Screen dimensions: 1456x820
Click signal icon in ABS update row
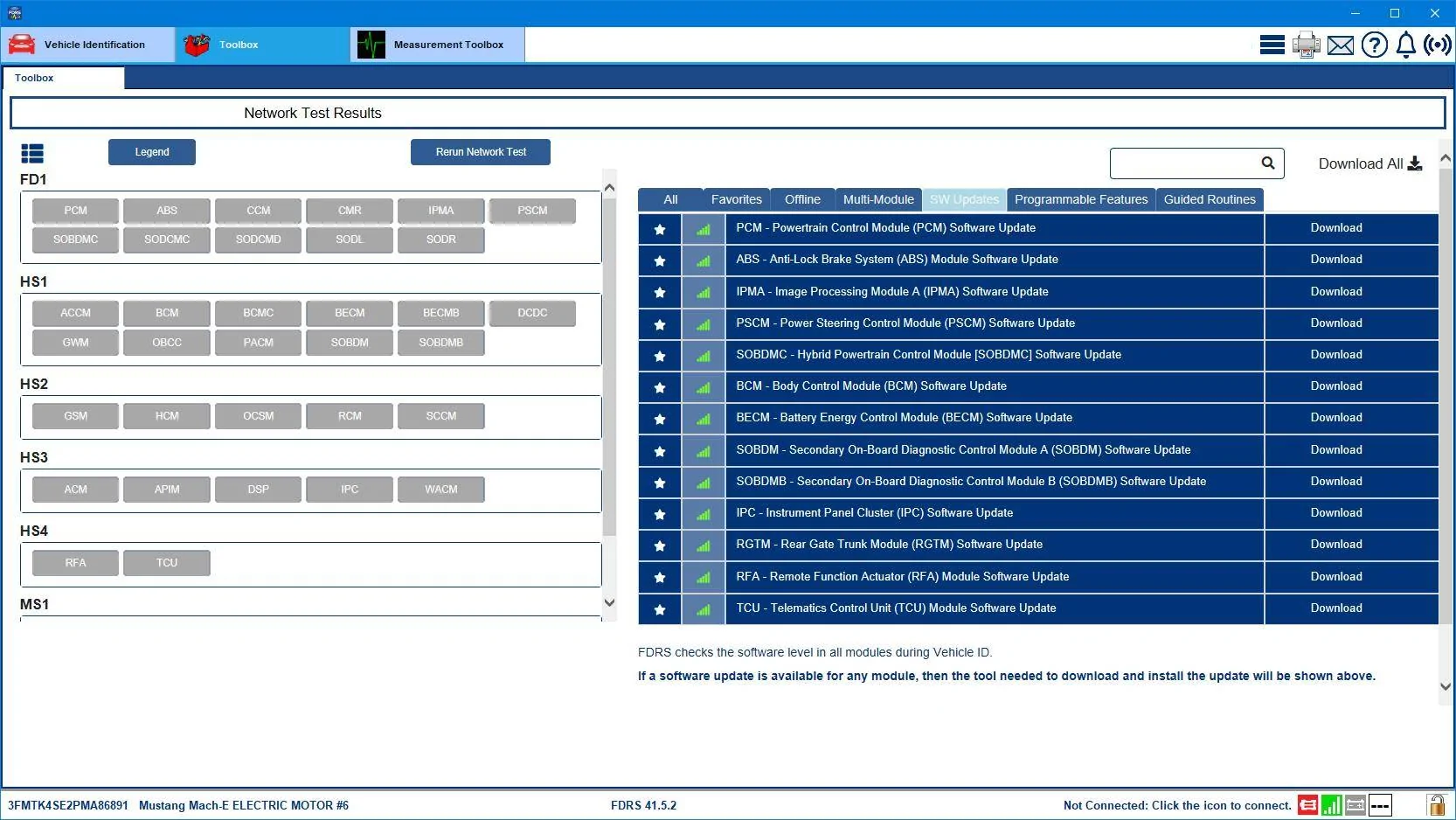pyautogui.click(x=704, y=261)
